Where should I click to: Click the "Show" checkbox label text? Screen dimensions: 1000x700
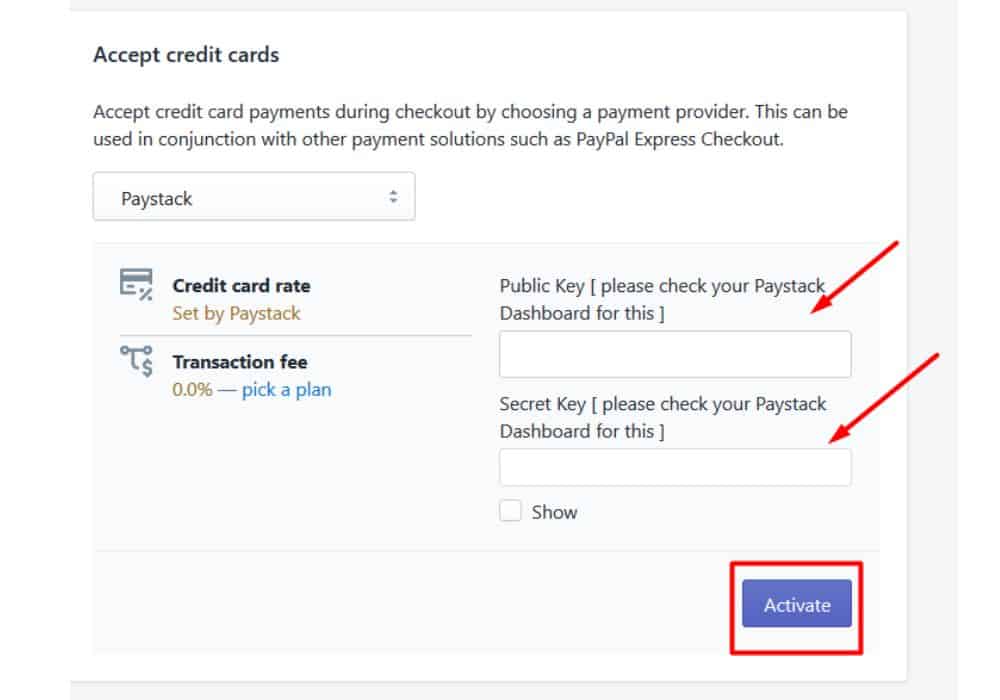(x=554, y=512)
